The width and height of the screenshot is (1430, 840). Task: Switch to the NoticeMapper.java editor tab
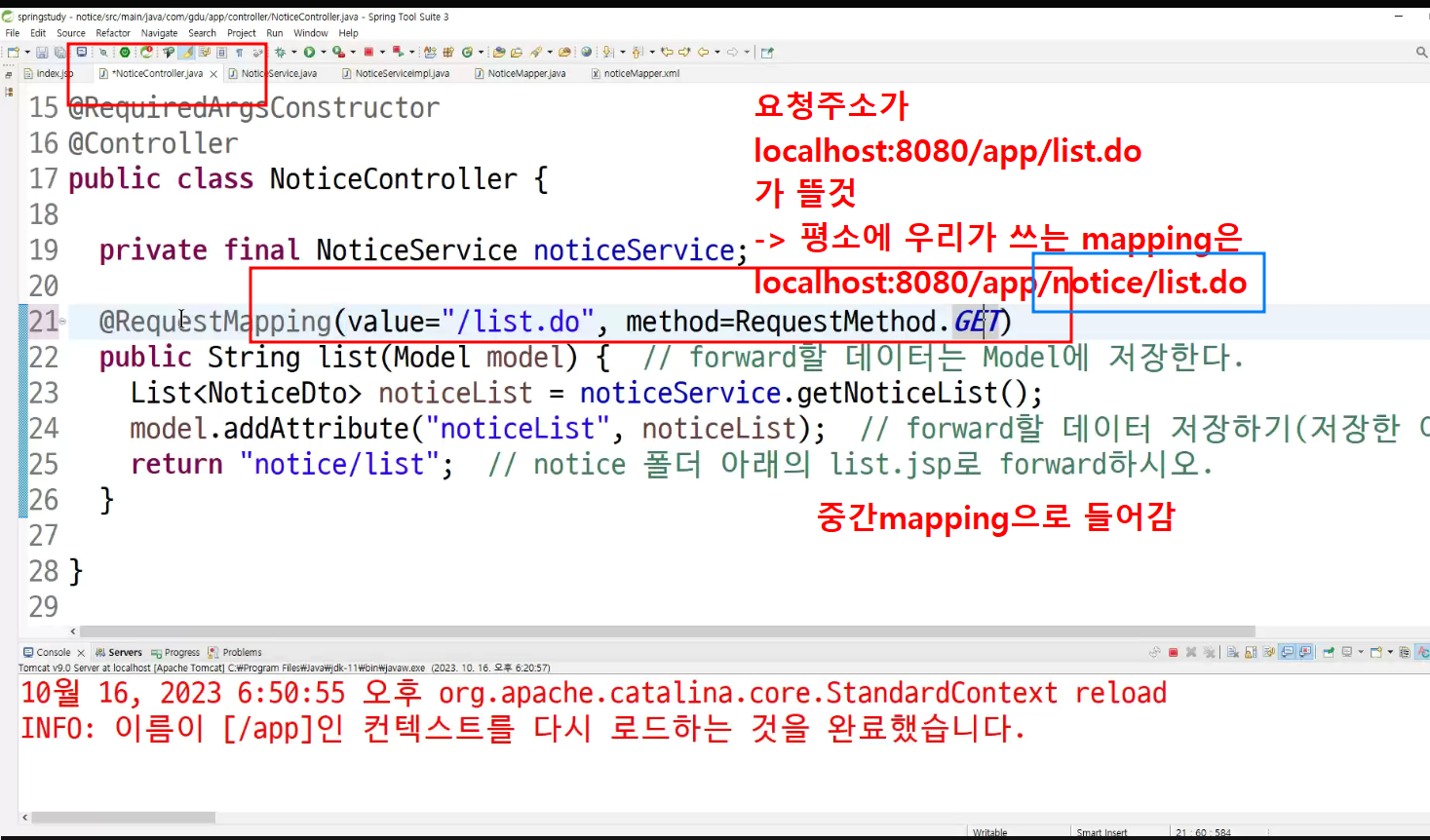[520, 74]
